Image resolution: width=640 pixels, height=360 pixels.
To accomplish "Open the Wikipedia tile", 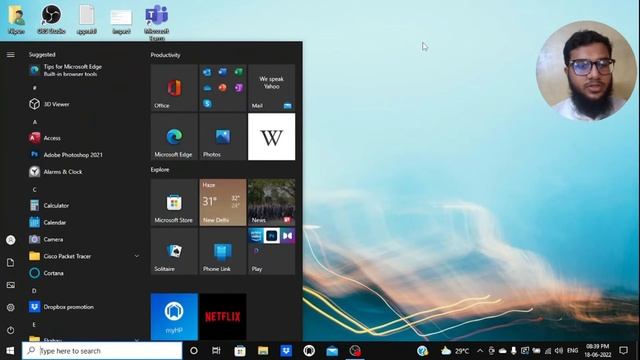I will pyautogui.click(x=271, y=137).
